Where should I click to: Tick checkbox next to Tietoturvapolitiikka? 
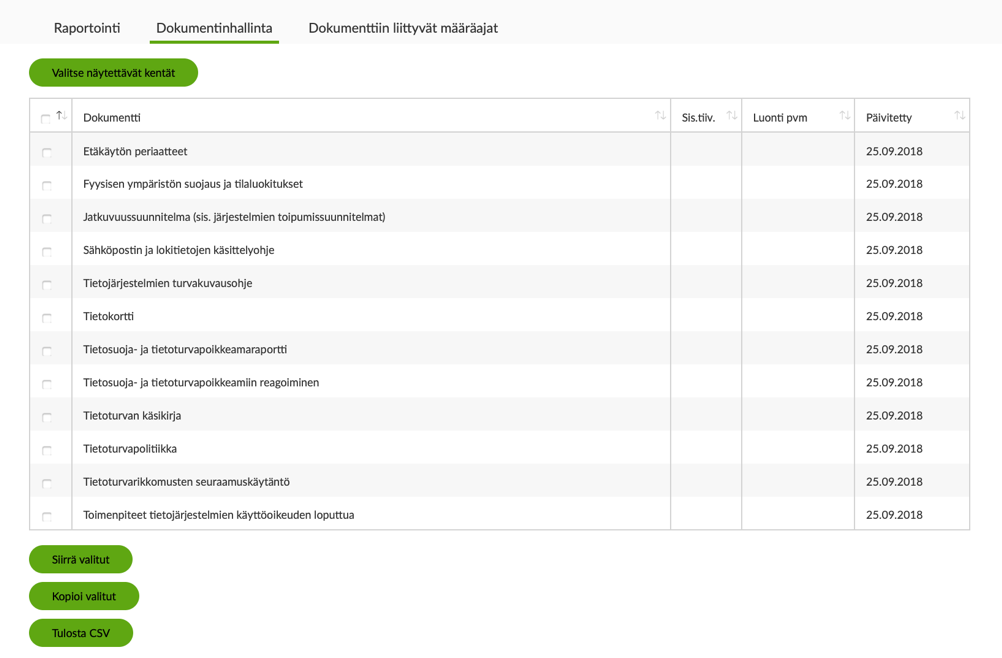click(47, 450)
